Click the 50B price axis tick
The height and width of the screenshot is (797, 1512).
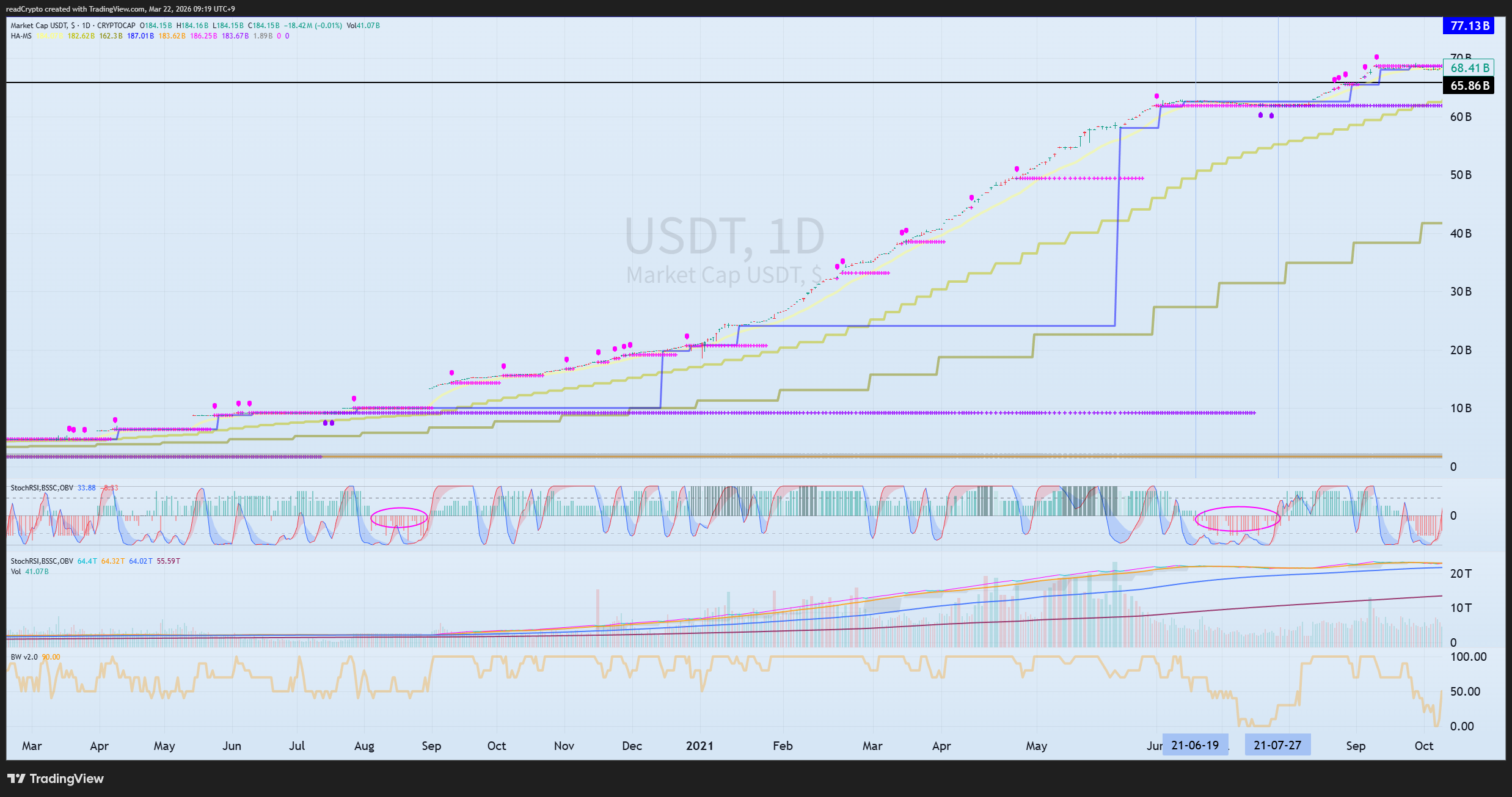point(1461,175)
